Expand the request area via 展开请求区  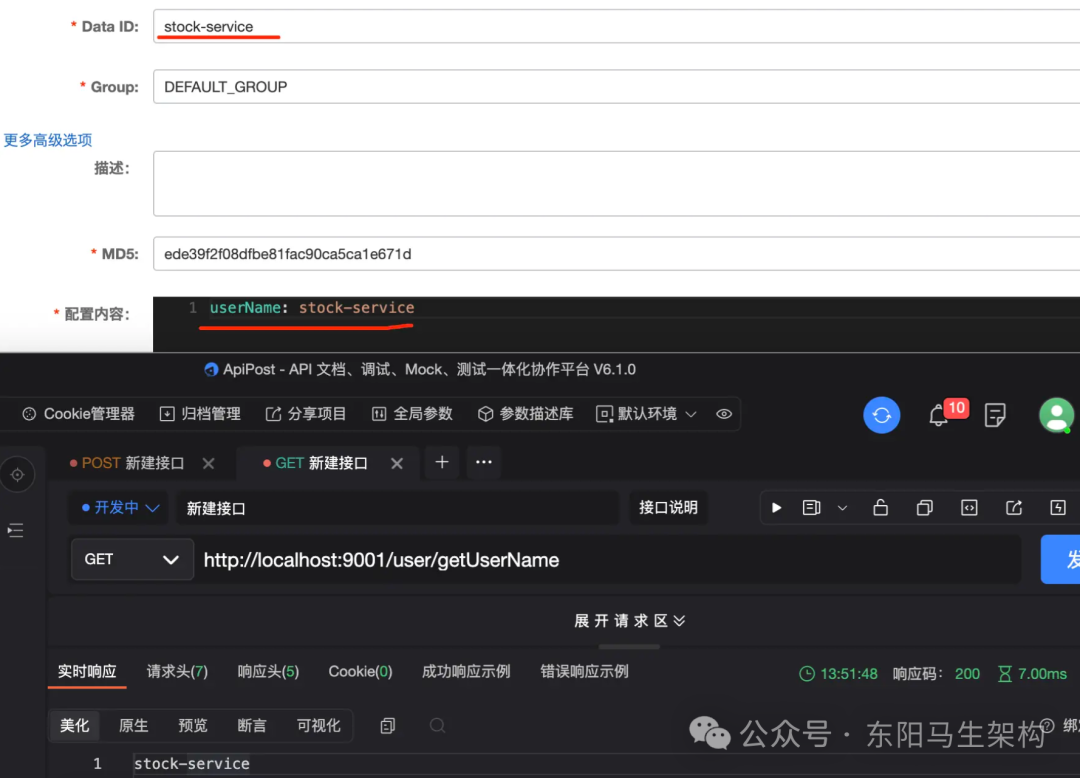(x=629, y=621)
